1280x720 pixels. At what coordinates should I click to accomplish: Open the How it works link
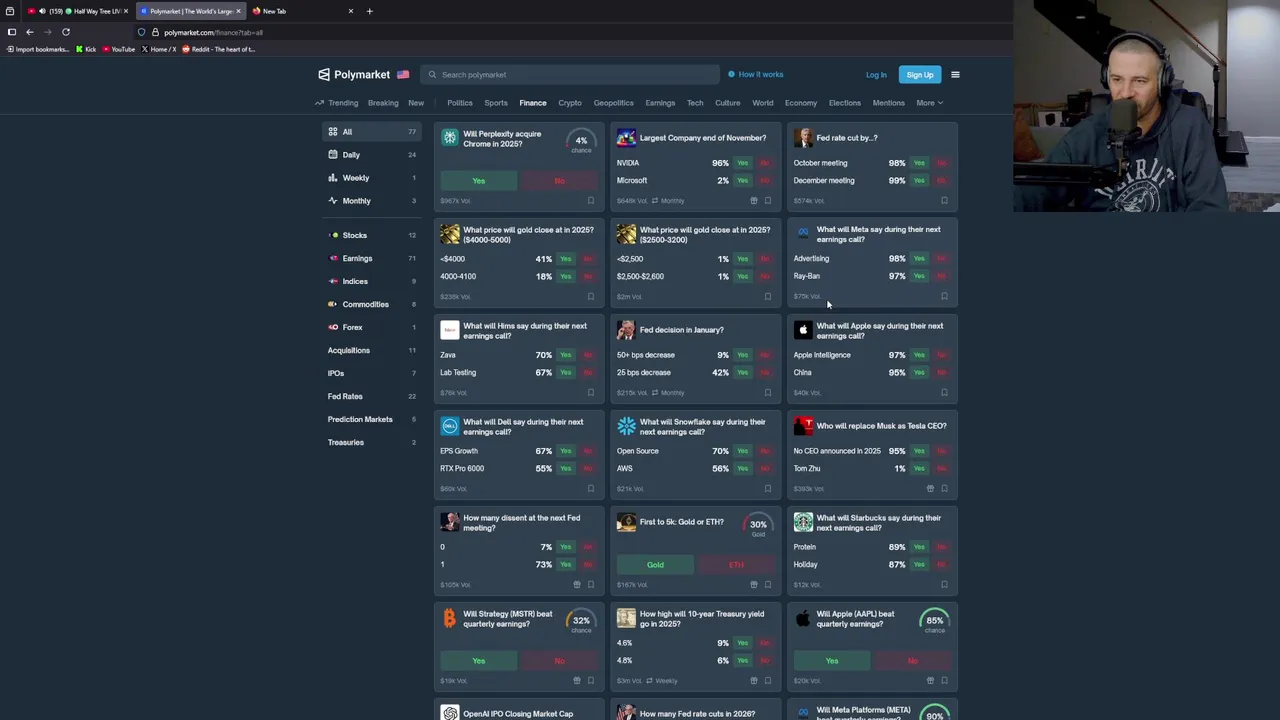[x=756, y=74]
